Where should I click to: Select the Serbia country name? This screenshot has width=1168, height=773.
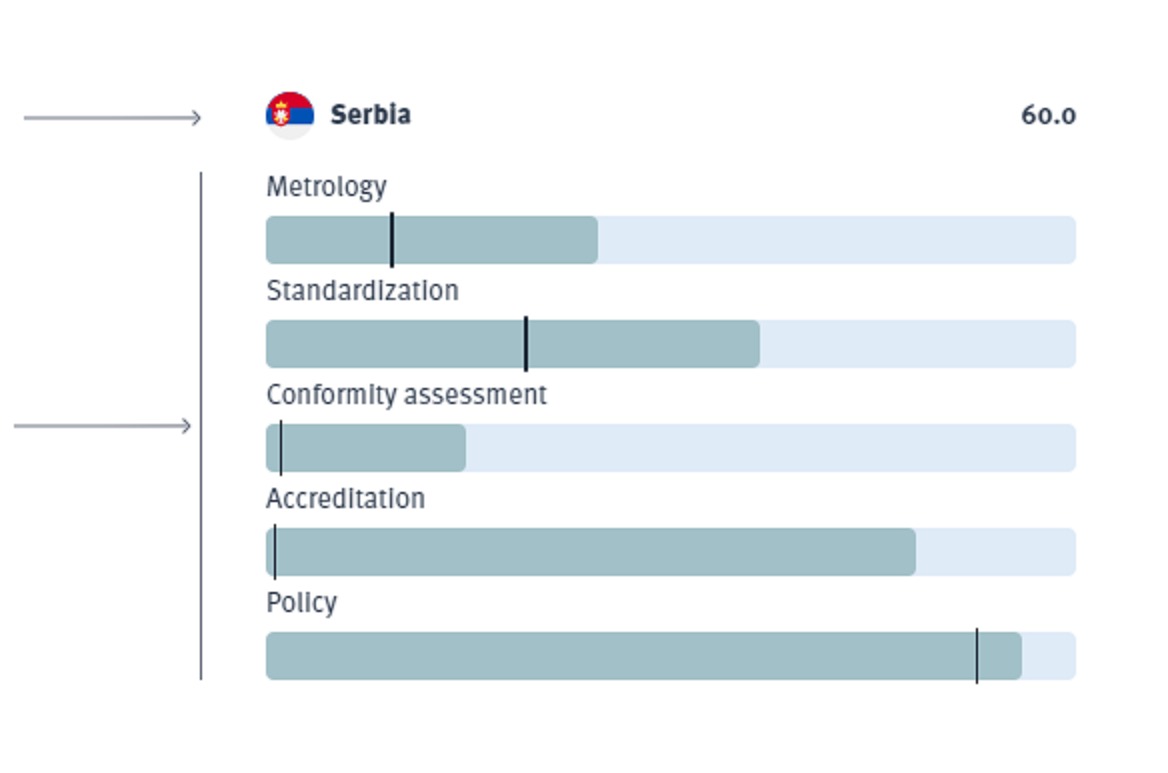click(370, 115)
